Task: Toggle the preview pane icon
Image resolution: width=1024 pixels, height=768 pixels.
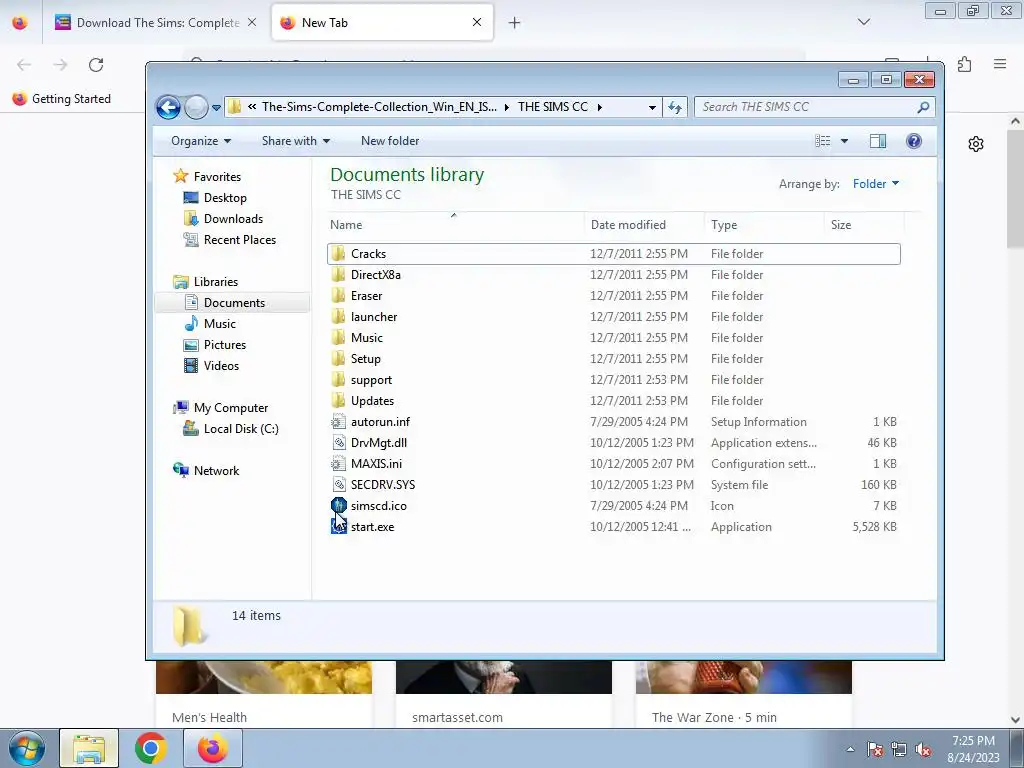Action: 878,141
